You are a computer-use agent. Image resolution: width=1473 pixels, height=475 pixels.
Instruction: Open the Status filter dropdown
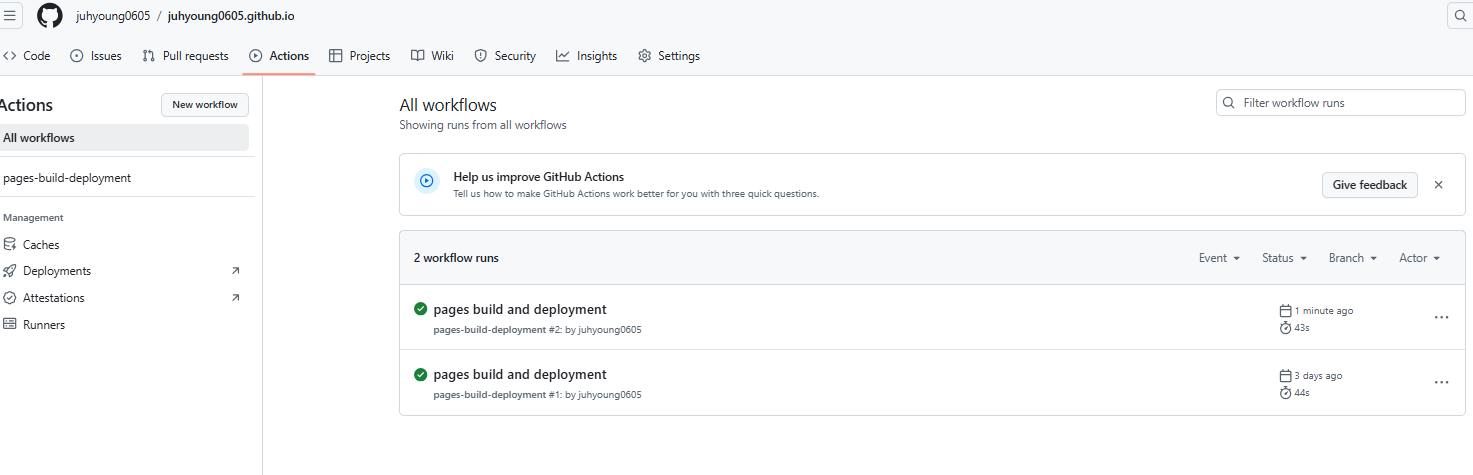(1284, 258)
